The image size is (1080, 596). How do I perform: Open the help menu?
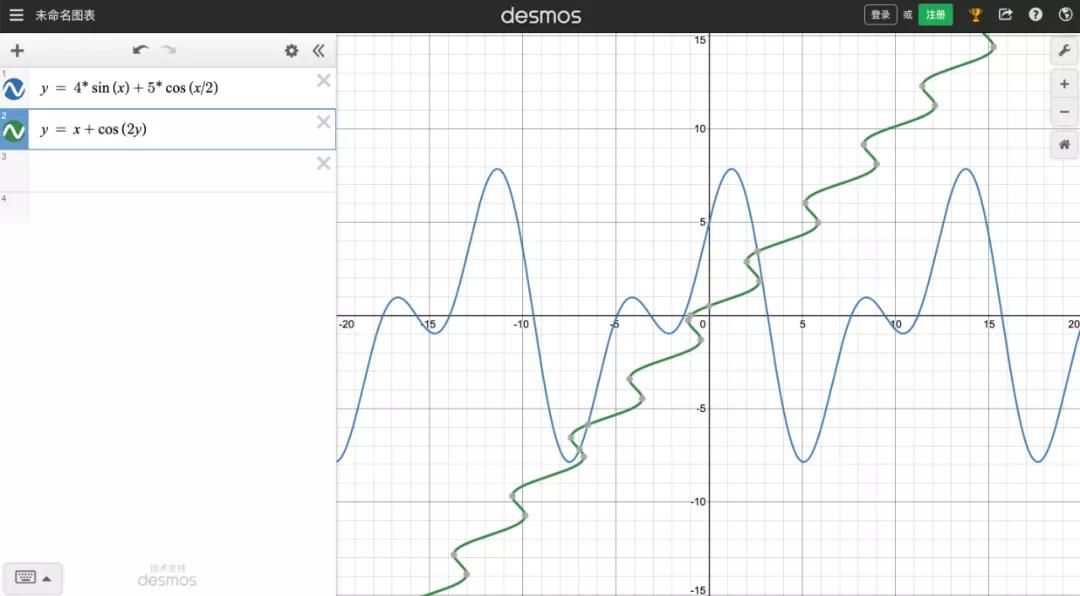coord(1035,14)
